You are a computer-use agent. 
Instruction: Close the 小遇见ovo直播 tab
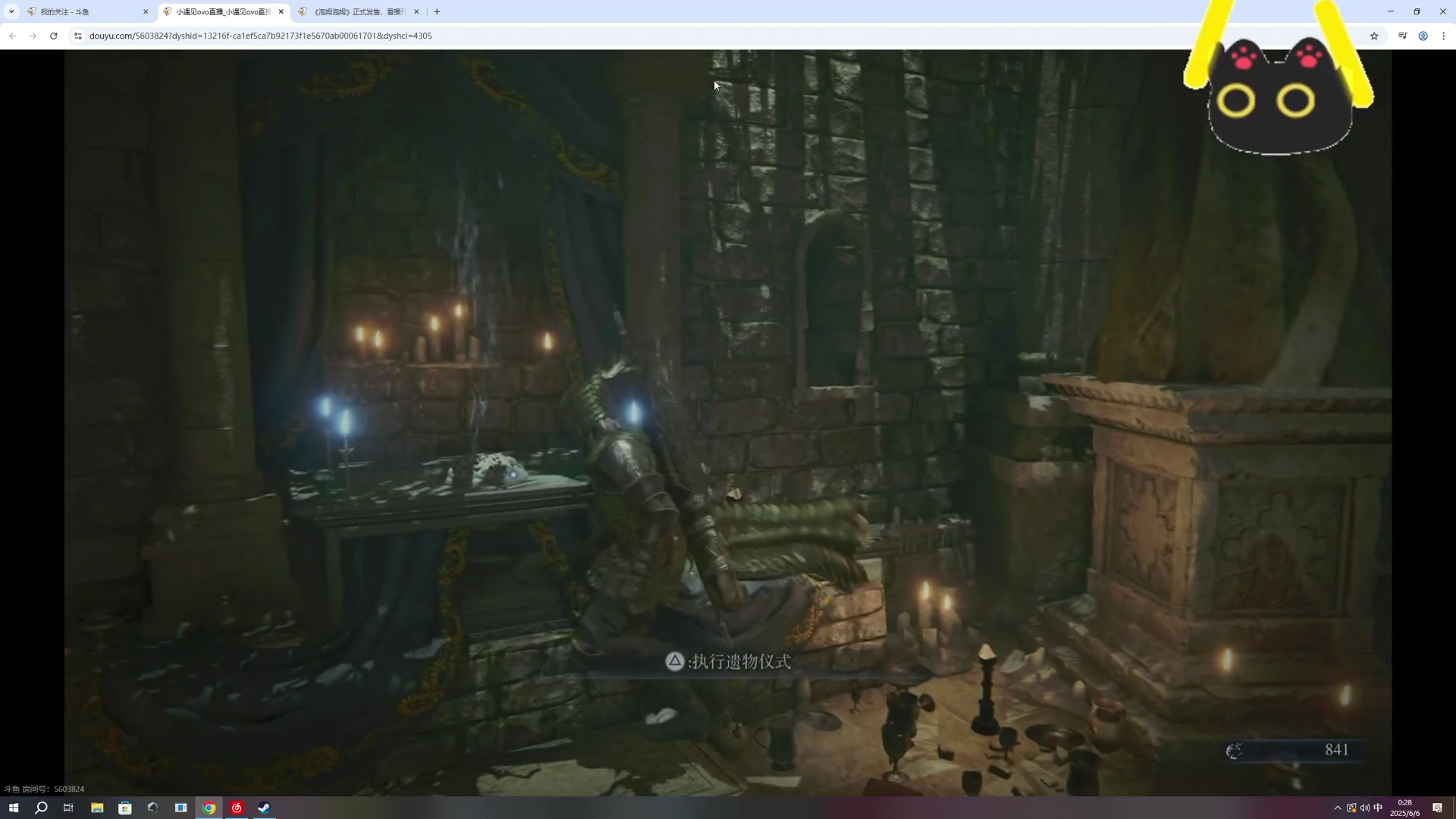pos(281,11)
